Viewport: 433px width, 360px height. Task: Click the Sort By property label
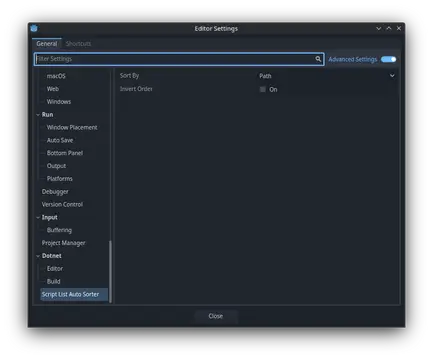pyautogui.click(x=129, y=76)
